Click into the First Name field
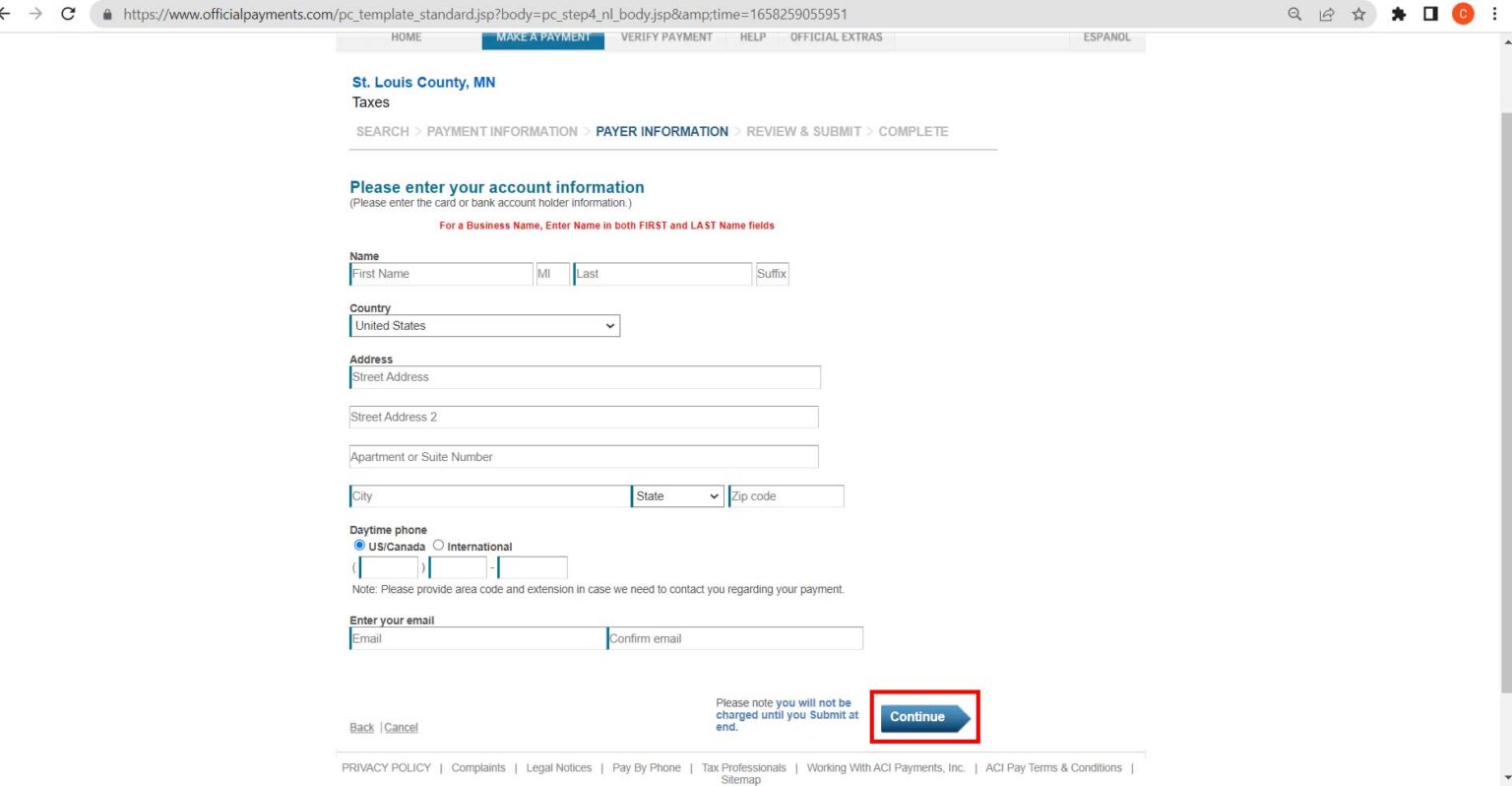1512x786 pixels. [441, 274]
